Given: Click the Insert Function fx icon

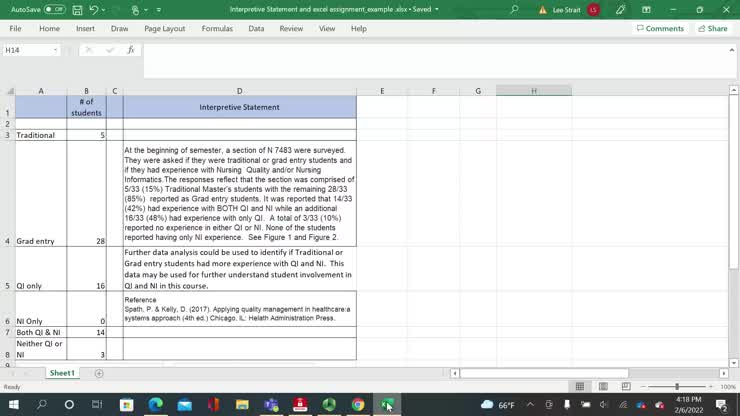Looking at the screenshot, I should [130, 50].
